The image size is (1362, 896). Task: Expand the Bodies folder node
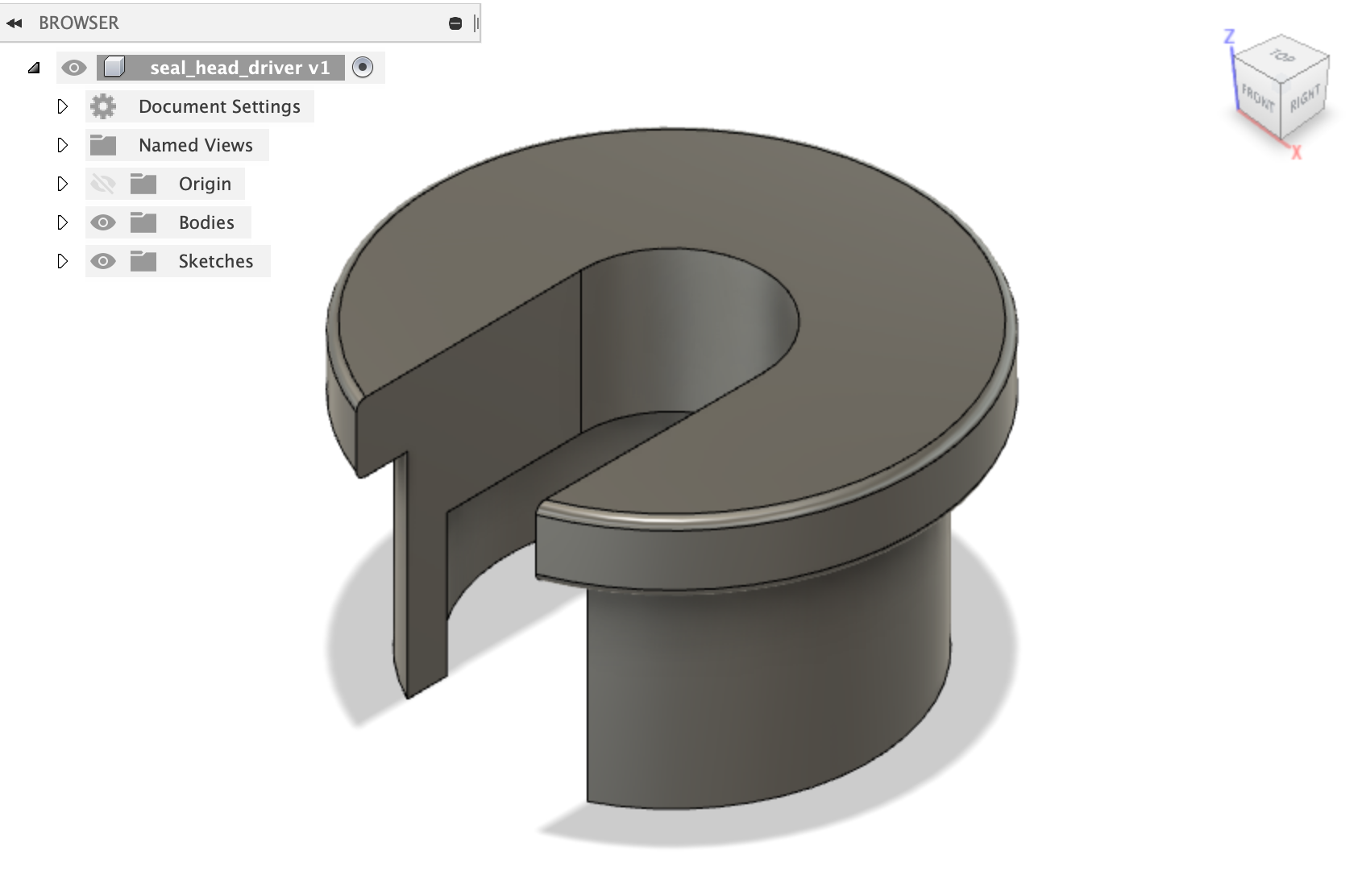click(x=62, y=222)
